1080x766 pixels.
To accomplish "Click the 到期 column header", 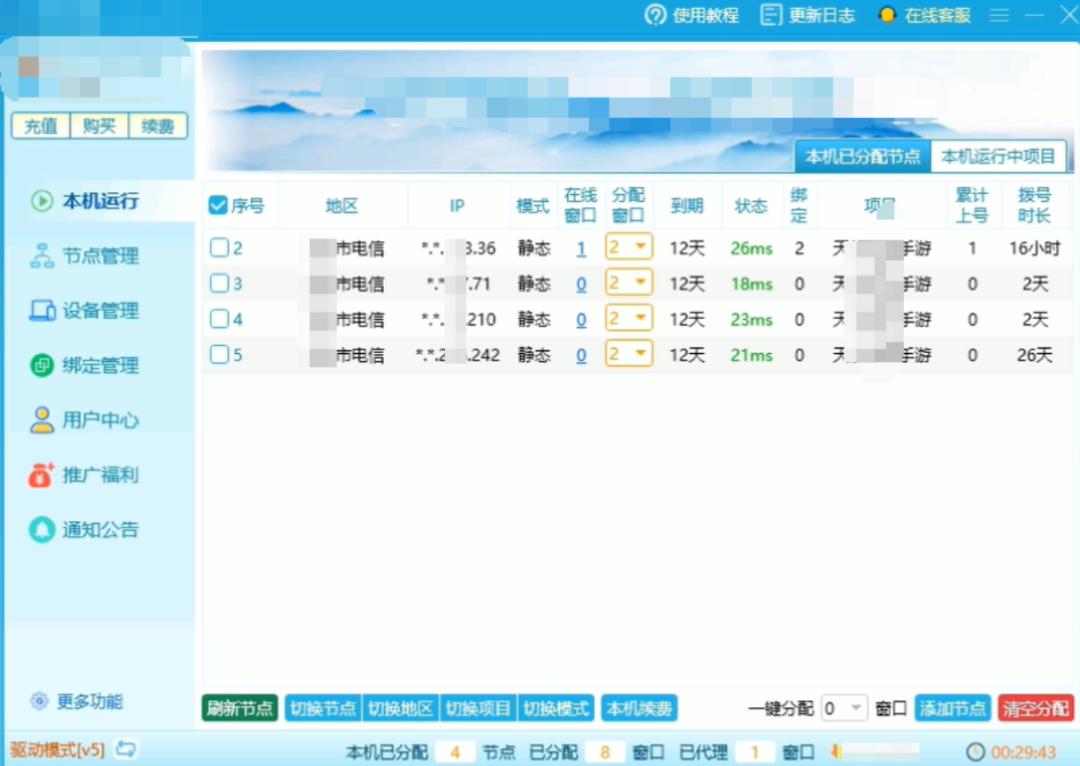I will click(687, 205).
